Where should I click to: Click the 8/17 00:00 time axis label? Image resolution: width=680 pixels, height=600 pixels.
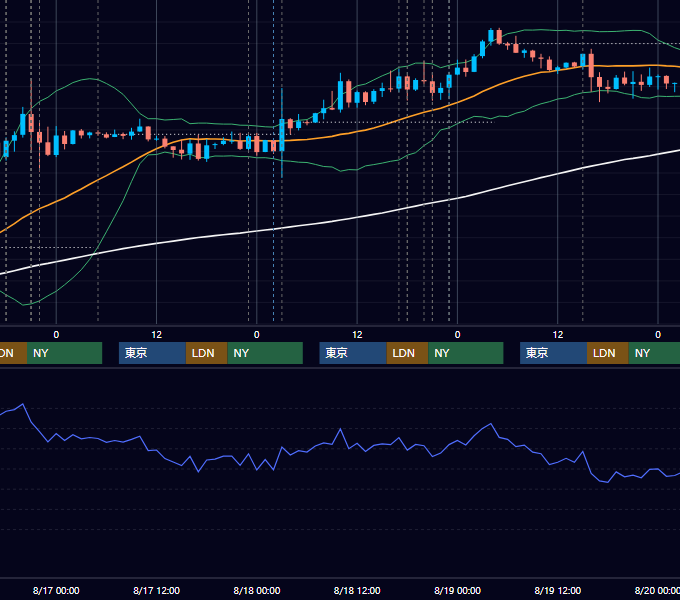pos(56,590)
